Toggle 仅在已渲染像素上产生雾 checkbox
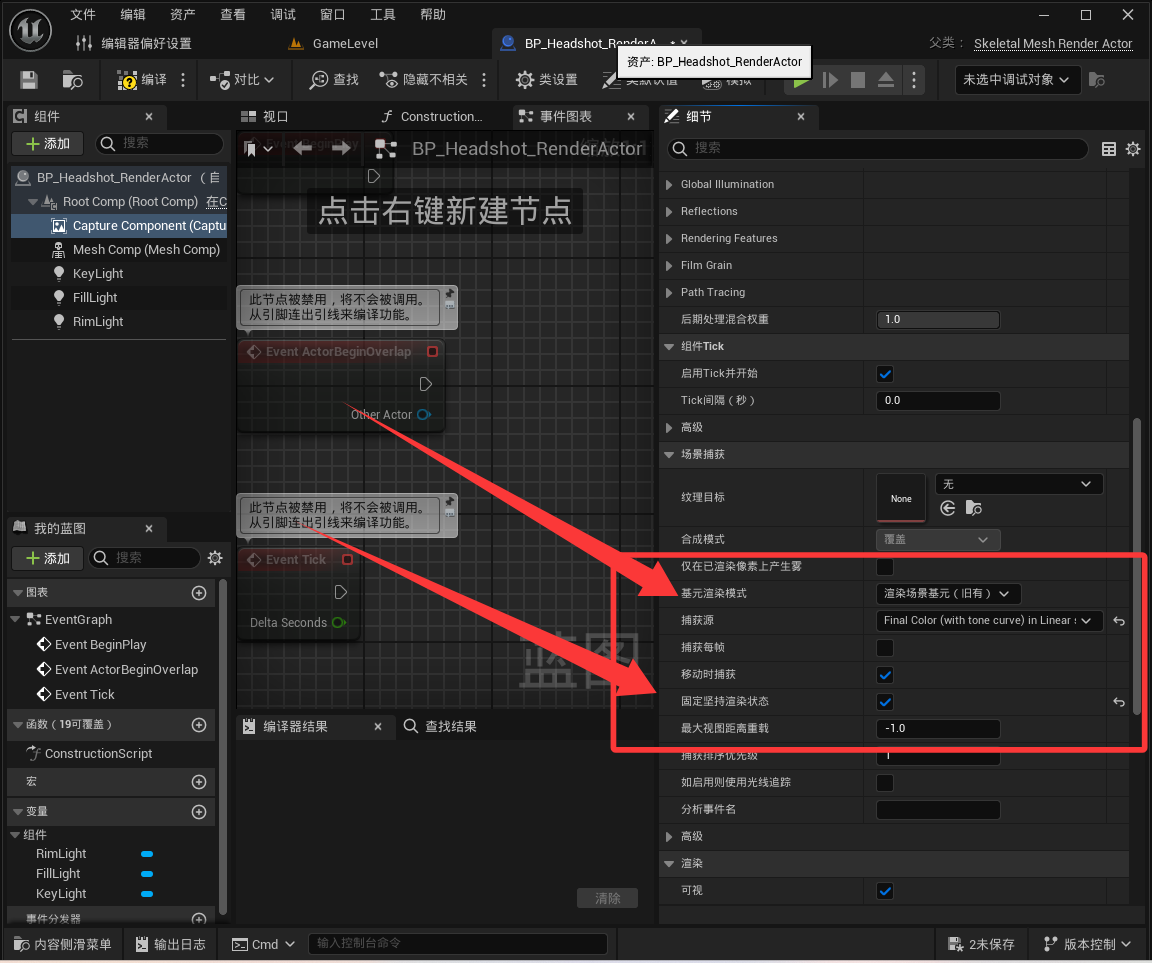This screenshot has height=963, width=1152. [x=885, y=567]
